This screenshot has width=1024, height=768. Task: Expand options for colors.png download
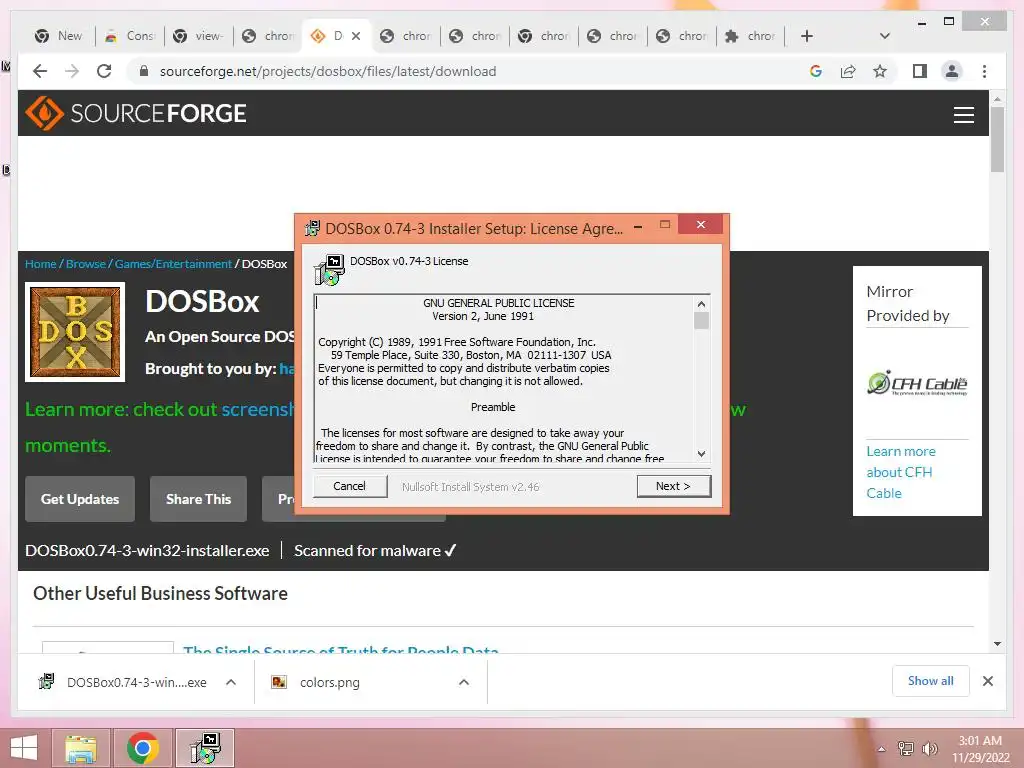point(464,682)
